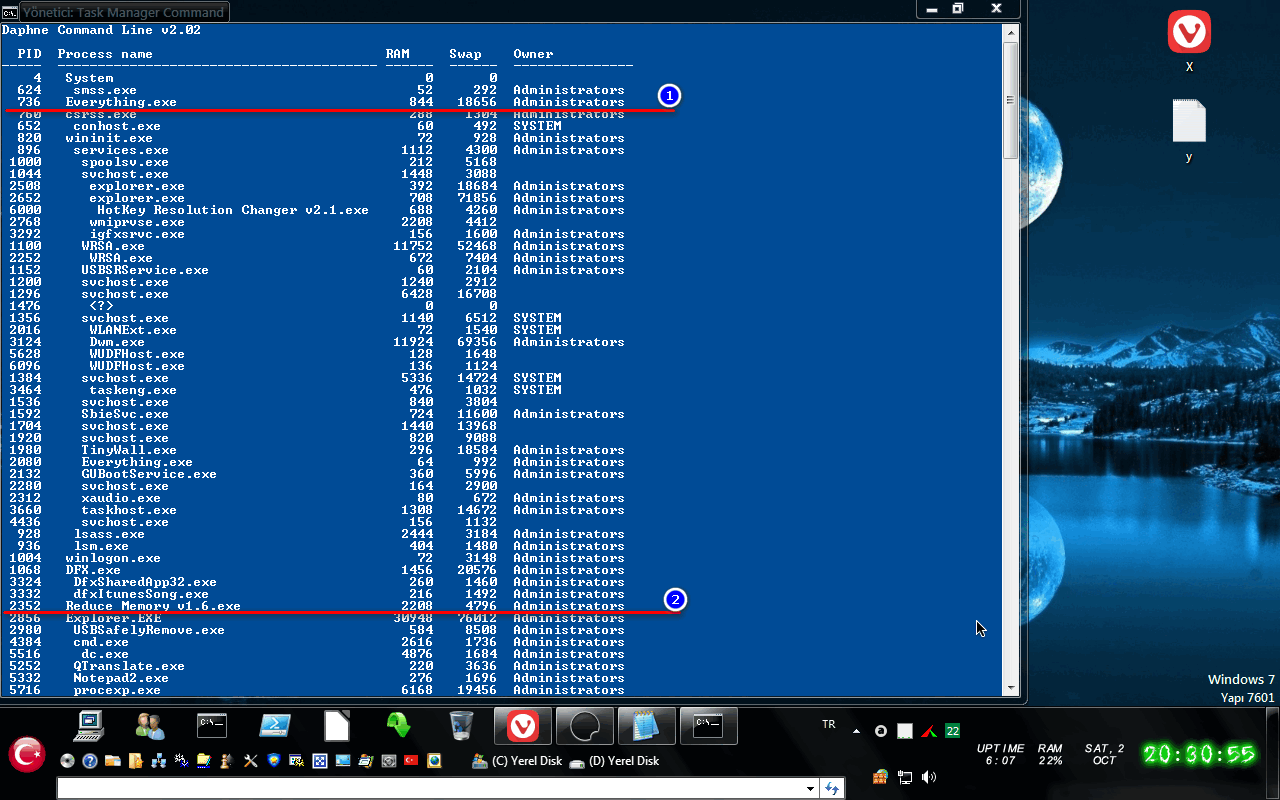Click the 'Notepad2.exe' process name
Image resolution: width=1280 pixels, height=800 pixels.
121,678
